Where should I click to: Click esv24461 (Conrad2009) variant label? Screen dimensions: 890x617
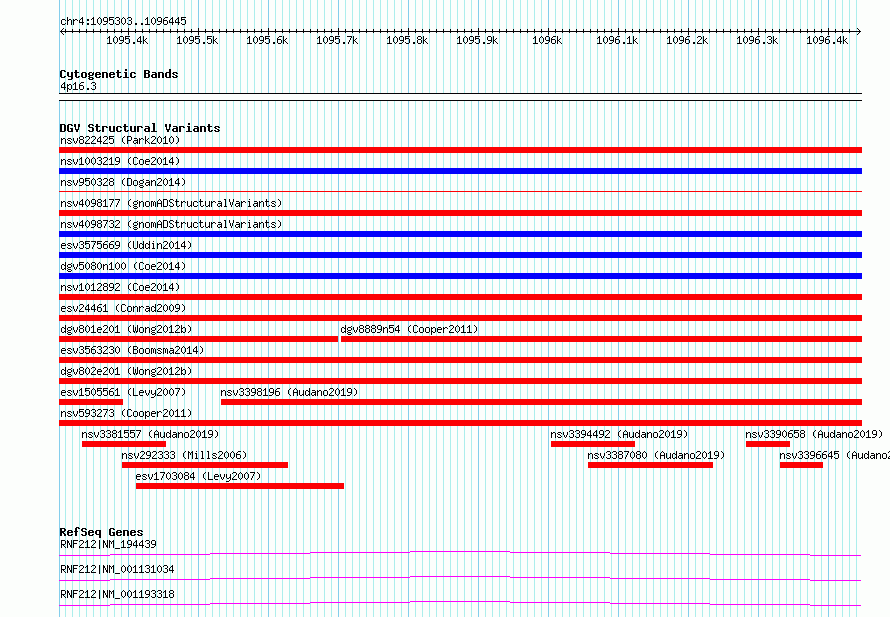pos(123,308)
